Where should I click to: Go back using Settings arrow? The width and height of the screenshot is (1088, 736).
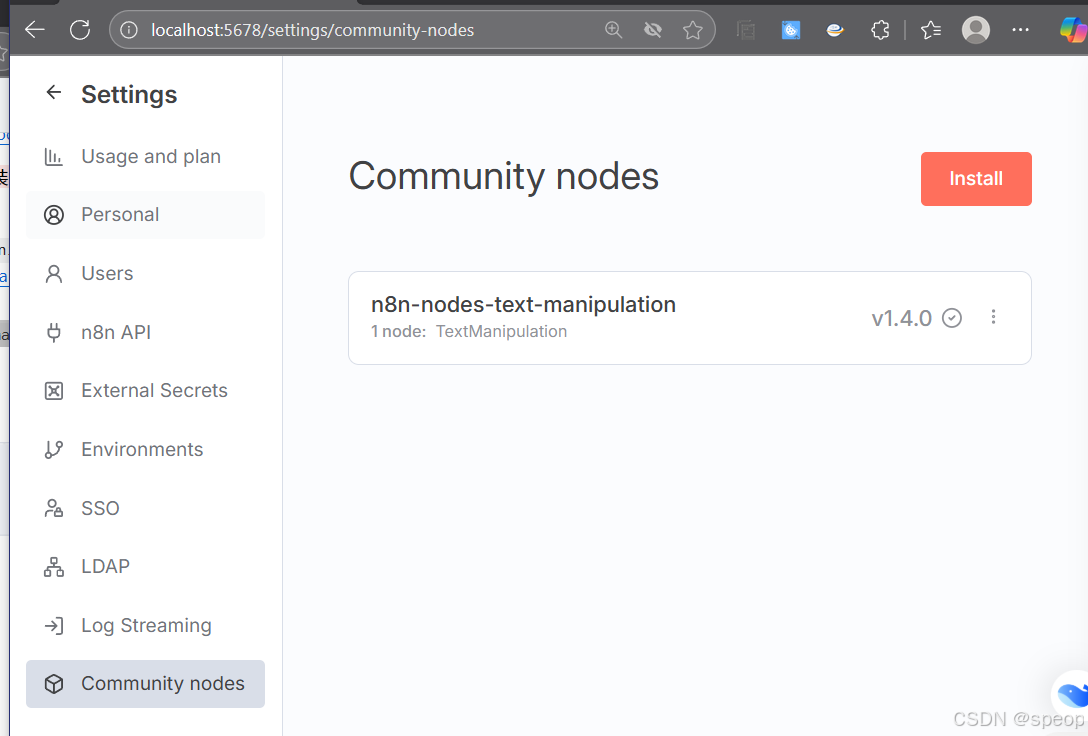(53, 92)
